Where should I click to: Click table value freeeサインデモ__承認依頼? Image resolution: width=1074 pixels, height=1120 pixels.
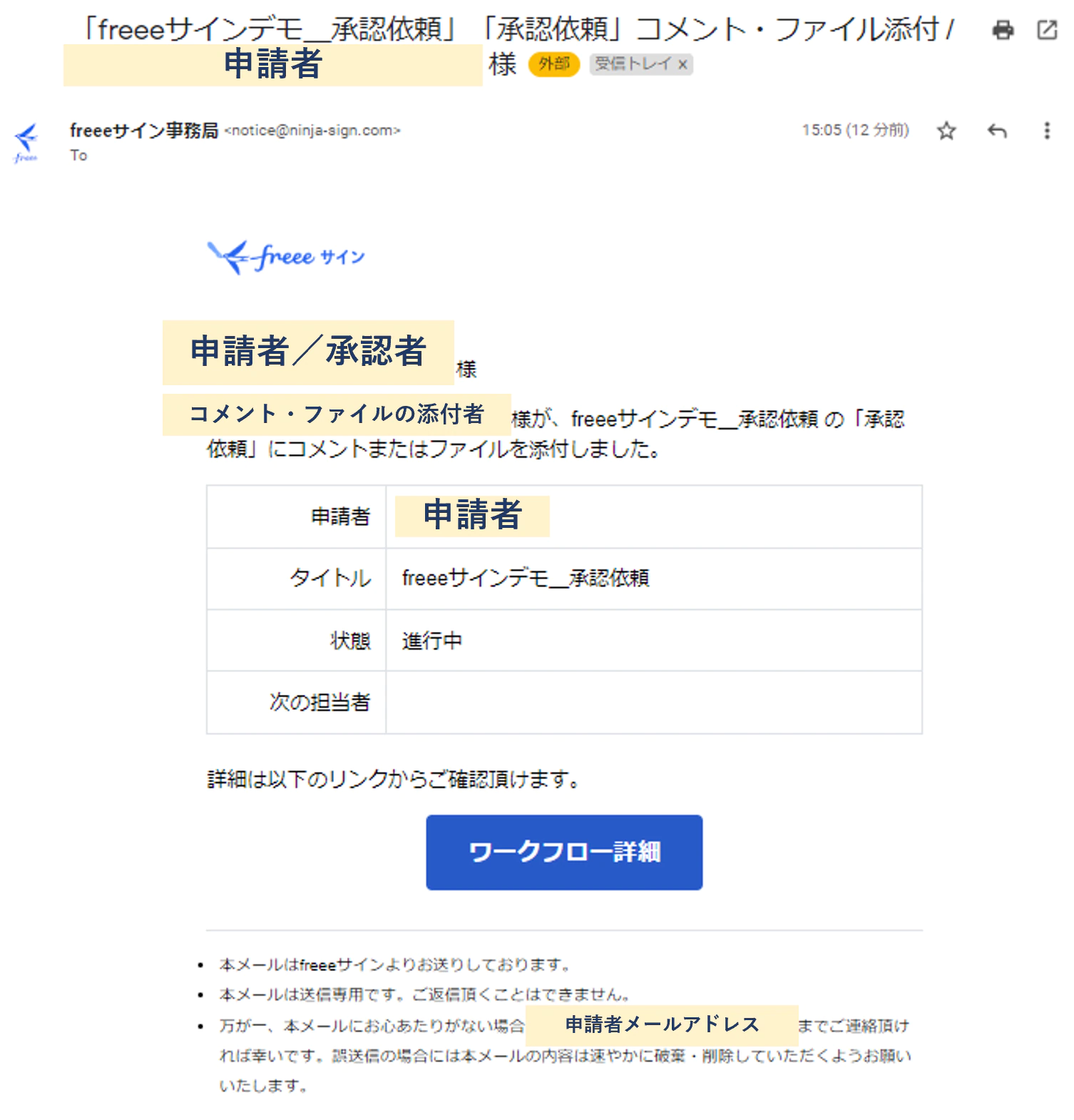(x=526, y=578)
